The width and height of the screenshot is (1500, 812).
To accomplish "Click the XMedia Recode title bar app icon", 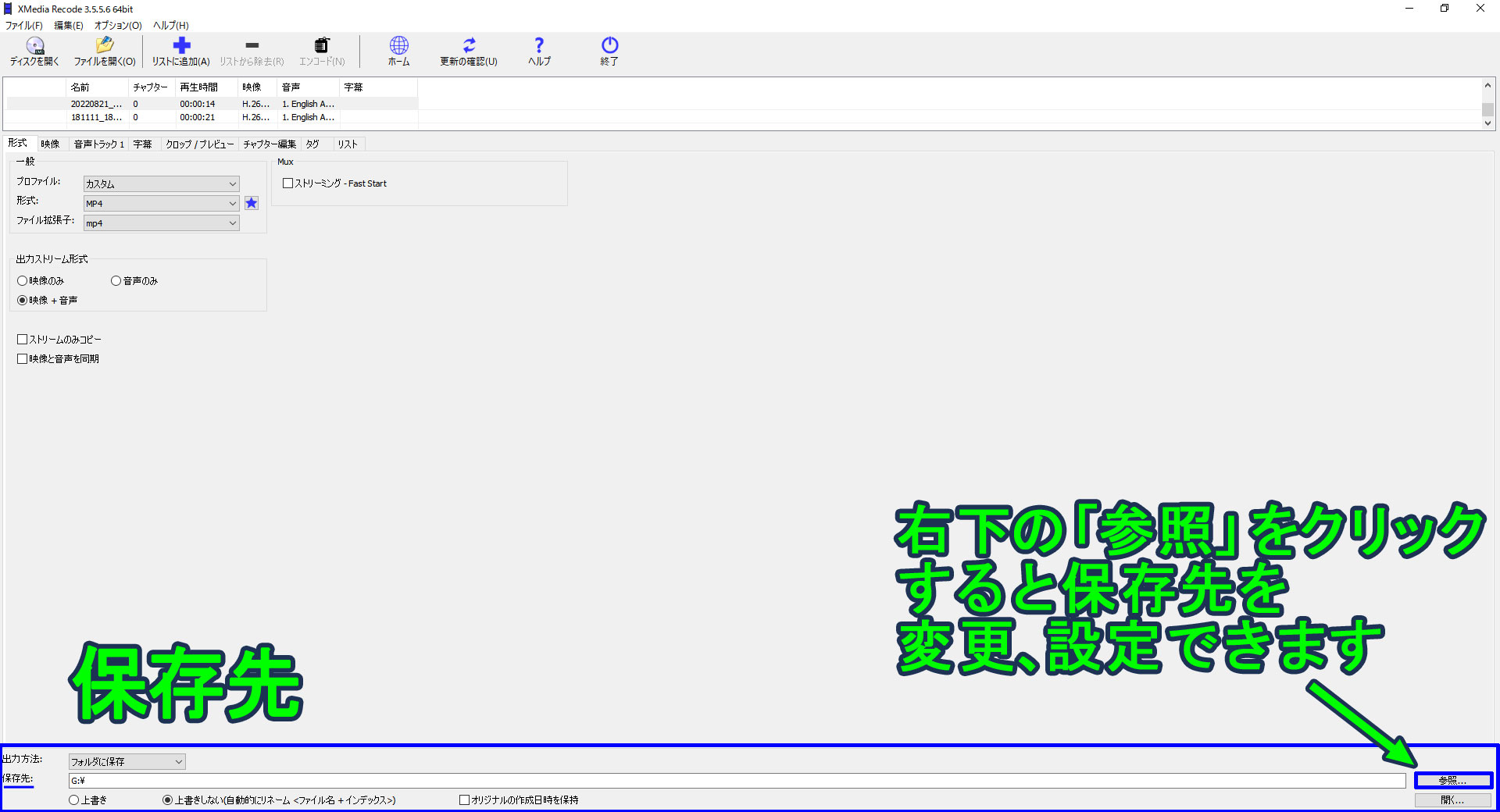I will (8, 9).
